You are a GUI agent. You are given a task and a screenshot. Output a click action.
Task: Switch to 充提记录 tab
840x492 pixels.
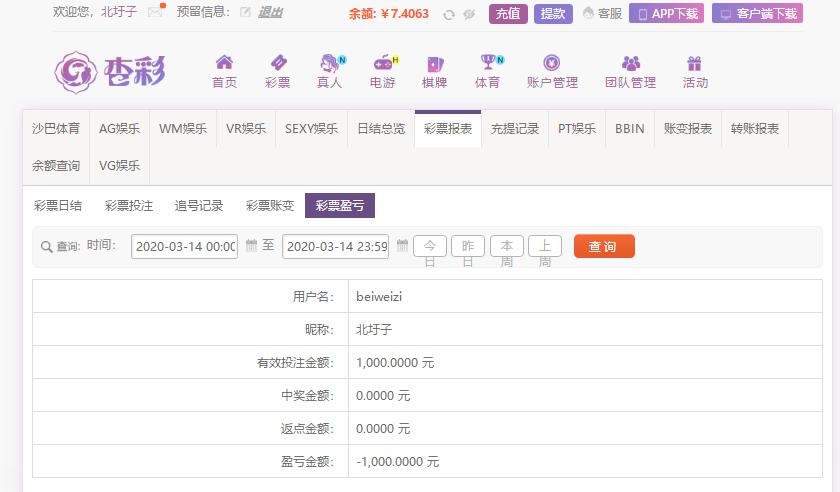tap(515, 128)
